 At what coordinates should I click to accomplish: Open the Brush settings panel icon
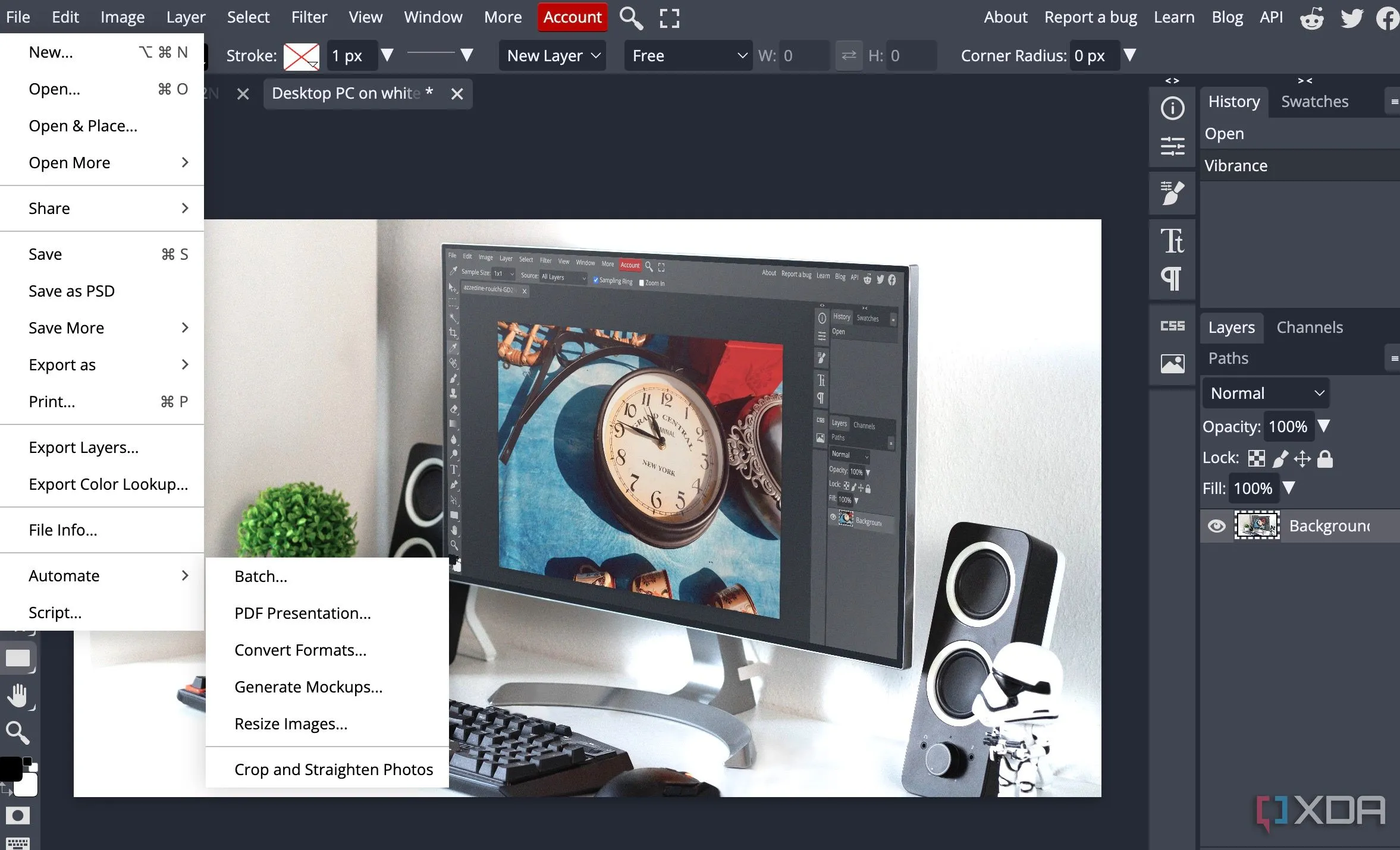1172,193
